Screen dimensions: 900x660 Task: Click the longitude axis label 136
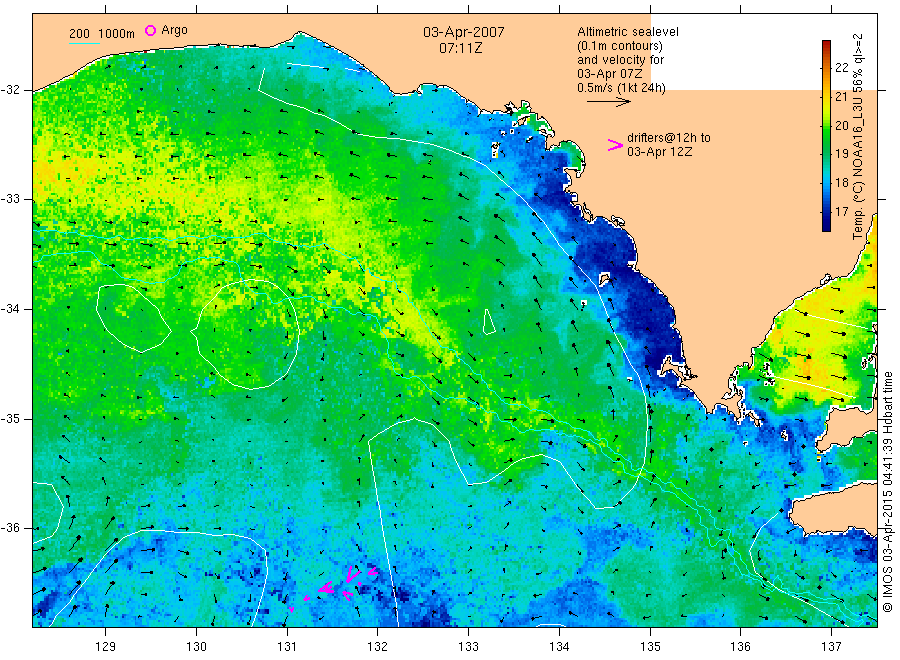tap(740, 647)
